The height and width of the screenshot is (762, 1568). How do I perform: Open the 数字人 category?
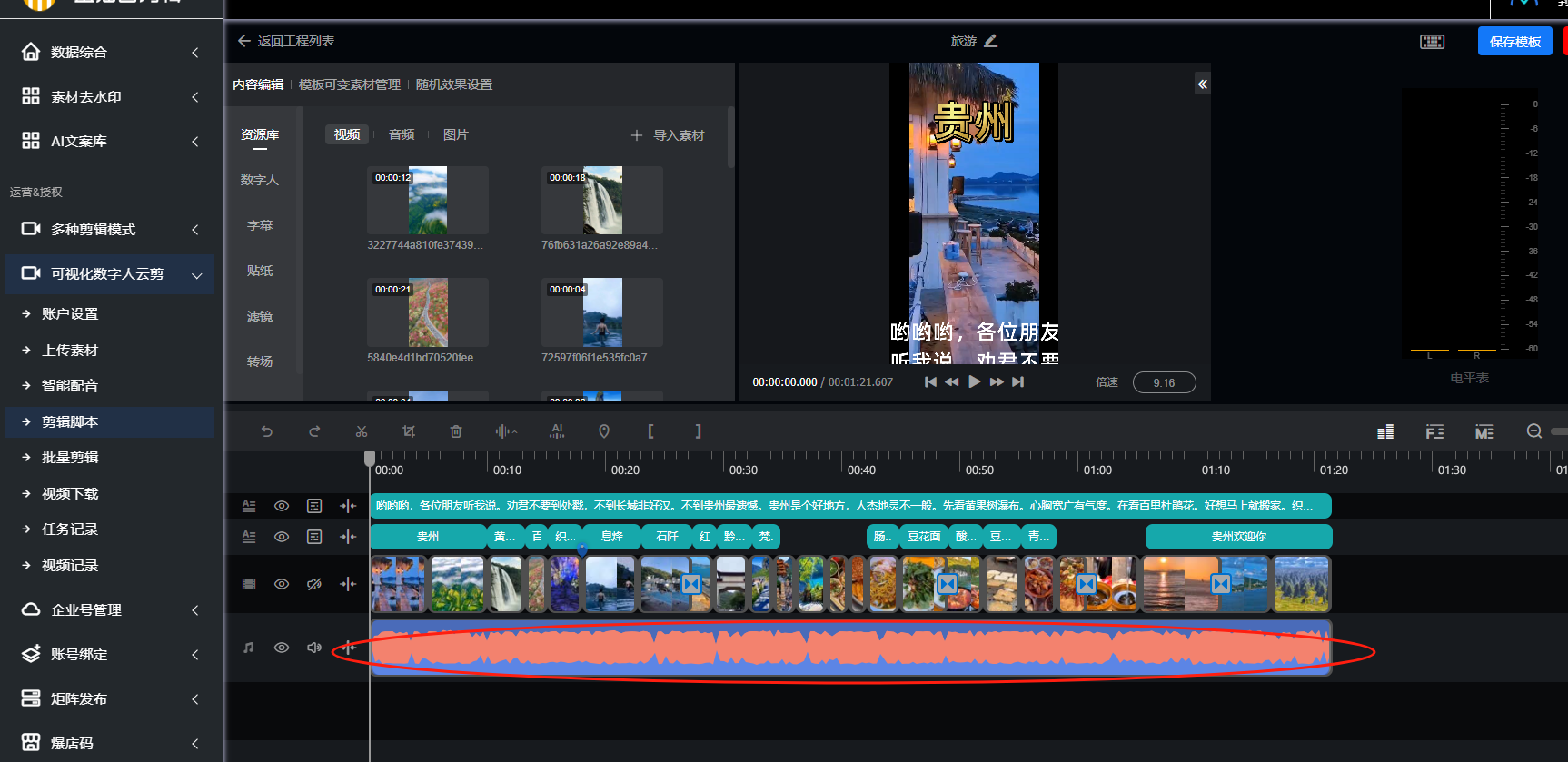[260, 180]
